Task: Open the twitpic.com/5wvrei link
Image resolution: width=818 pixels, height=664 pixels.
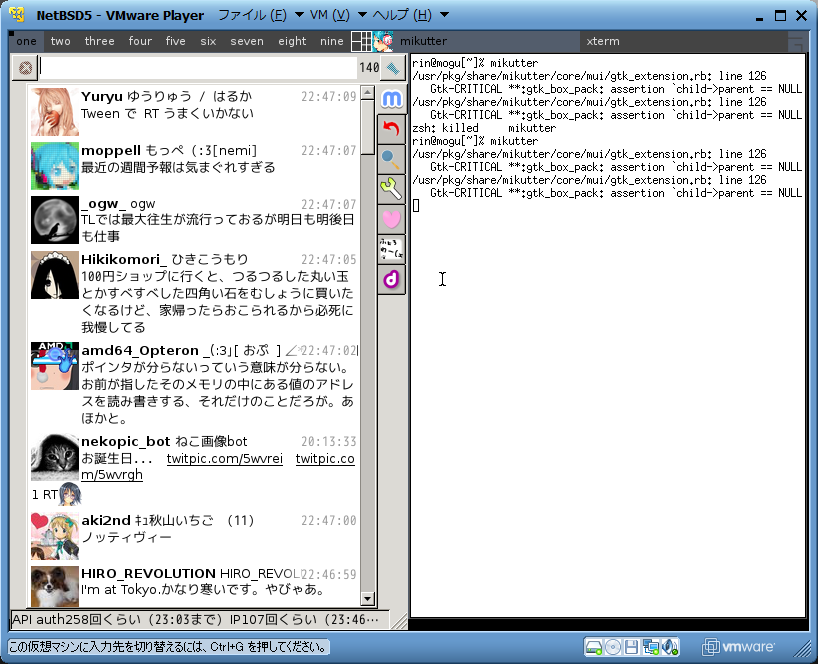Action: pyautogui.click(x=224, y=459)
